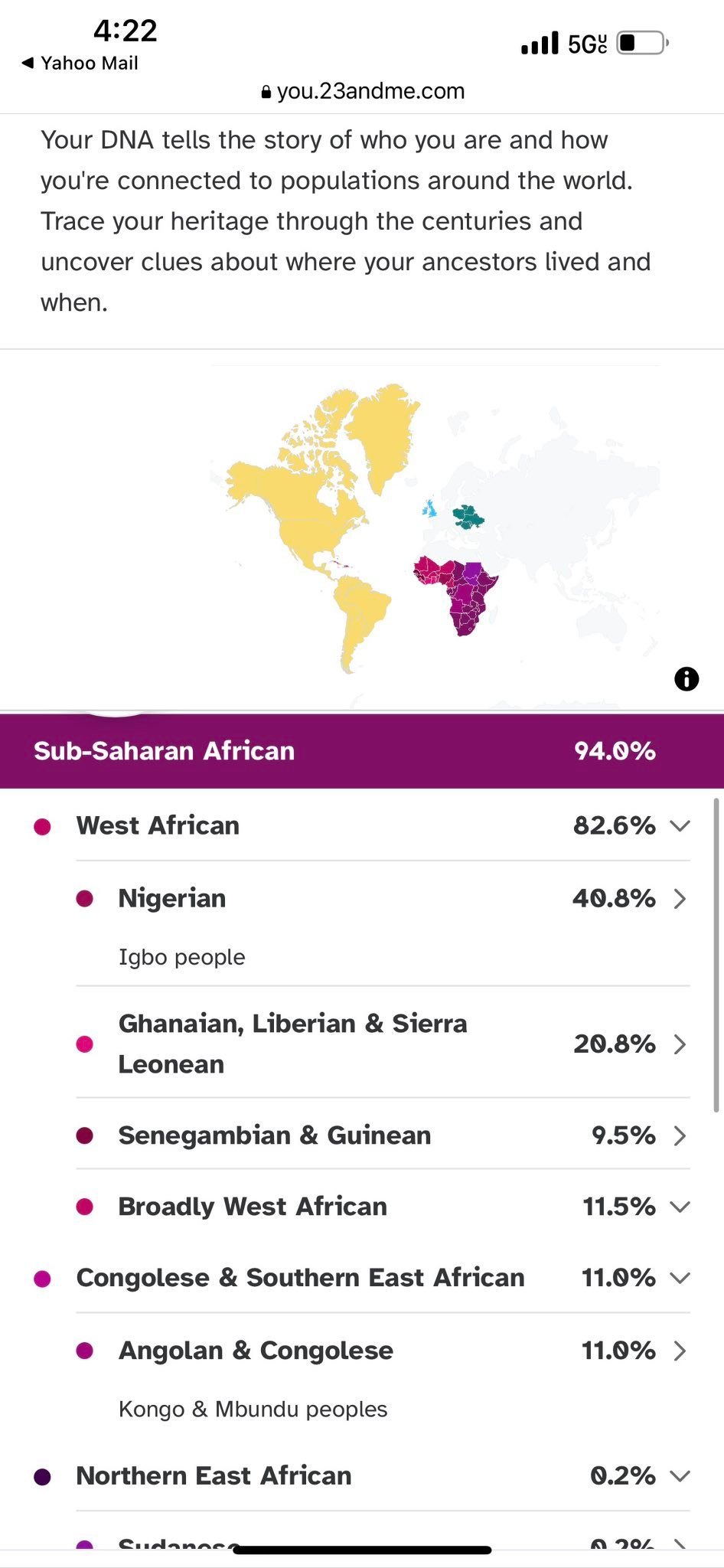Click the West African pink color dot

[43, 826]
